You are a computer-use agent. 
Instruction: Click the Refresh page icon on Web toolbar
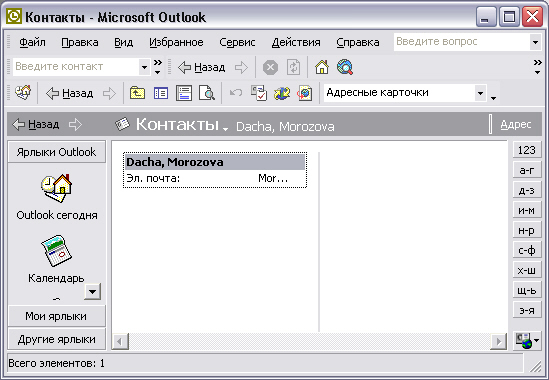coord(293,67)
